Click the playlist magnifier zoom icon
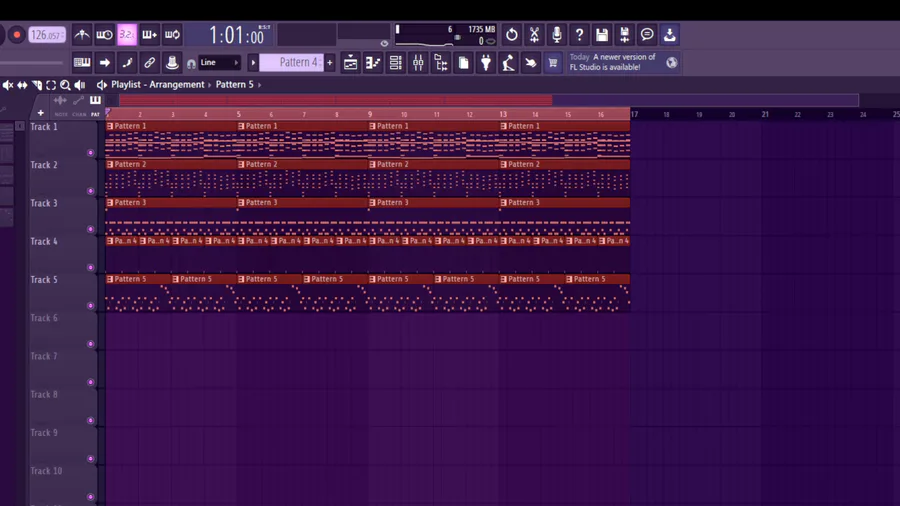This screenshot has height=506, width=900. [65, 85]
